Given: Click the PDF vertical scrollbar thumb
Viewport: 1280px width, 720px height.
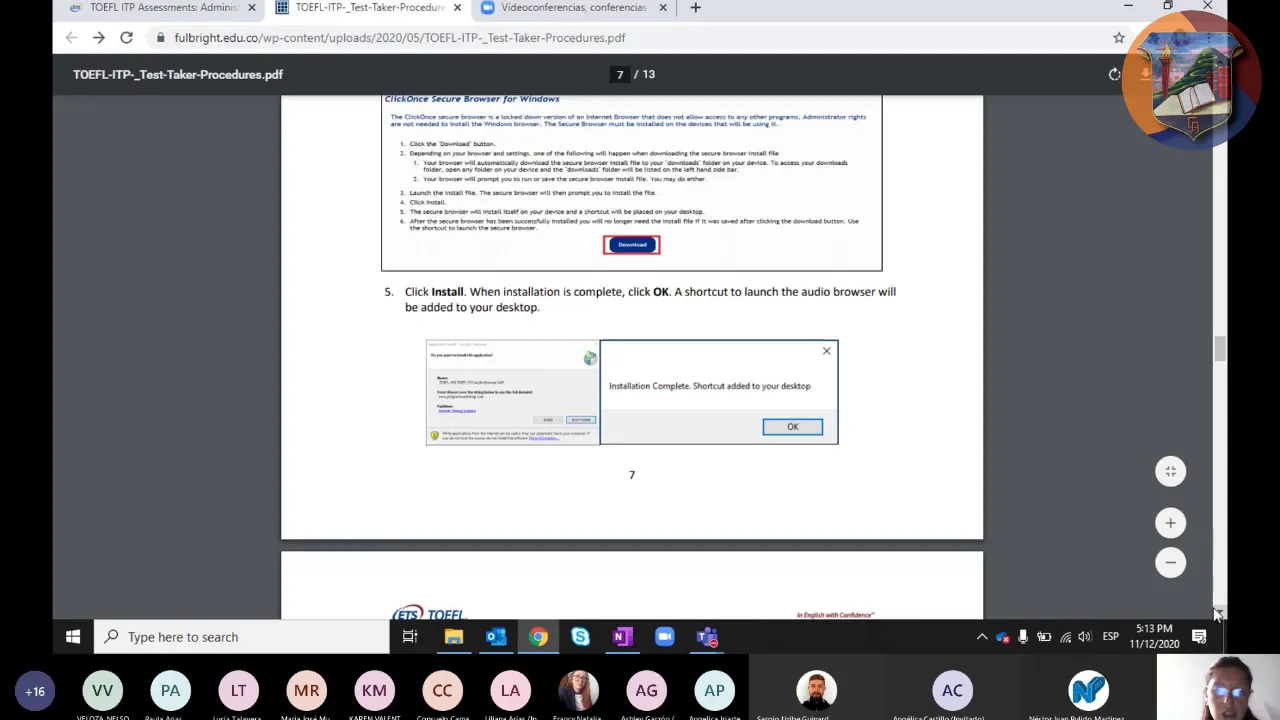Looking at the screenshot, I should (x=1219, y=349).
